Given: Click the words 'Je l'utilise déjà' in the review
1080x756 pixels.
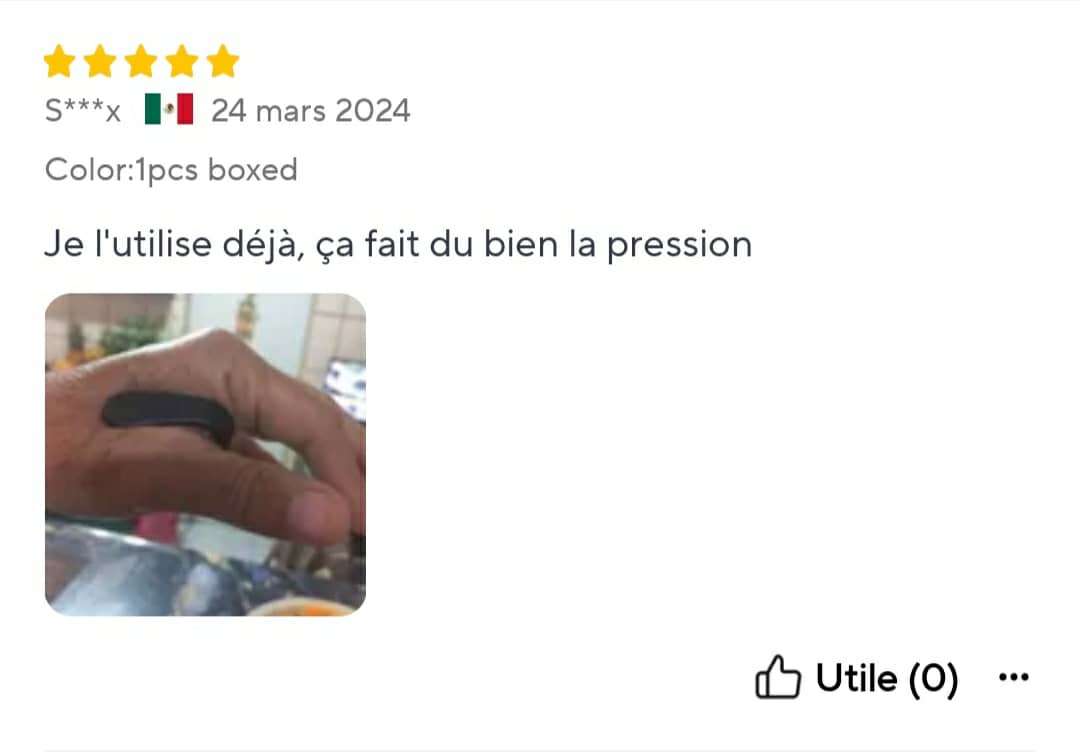Looking at the screenshot, I should pyautogui.click(x=175, y=244).
